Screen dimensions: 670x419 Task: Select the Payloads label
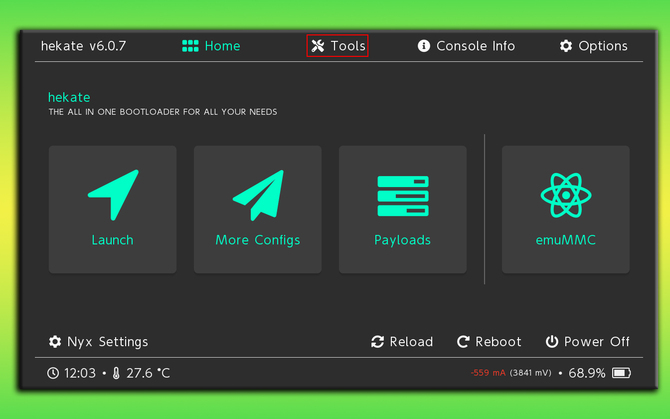click(402, 240)
